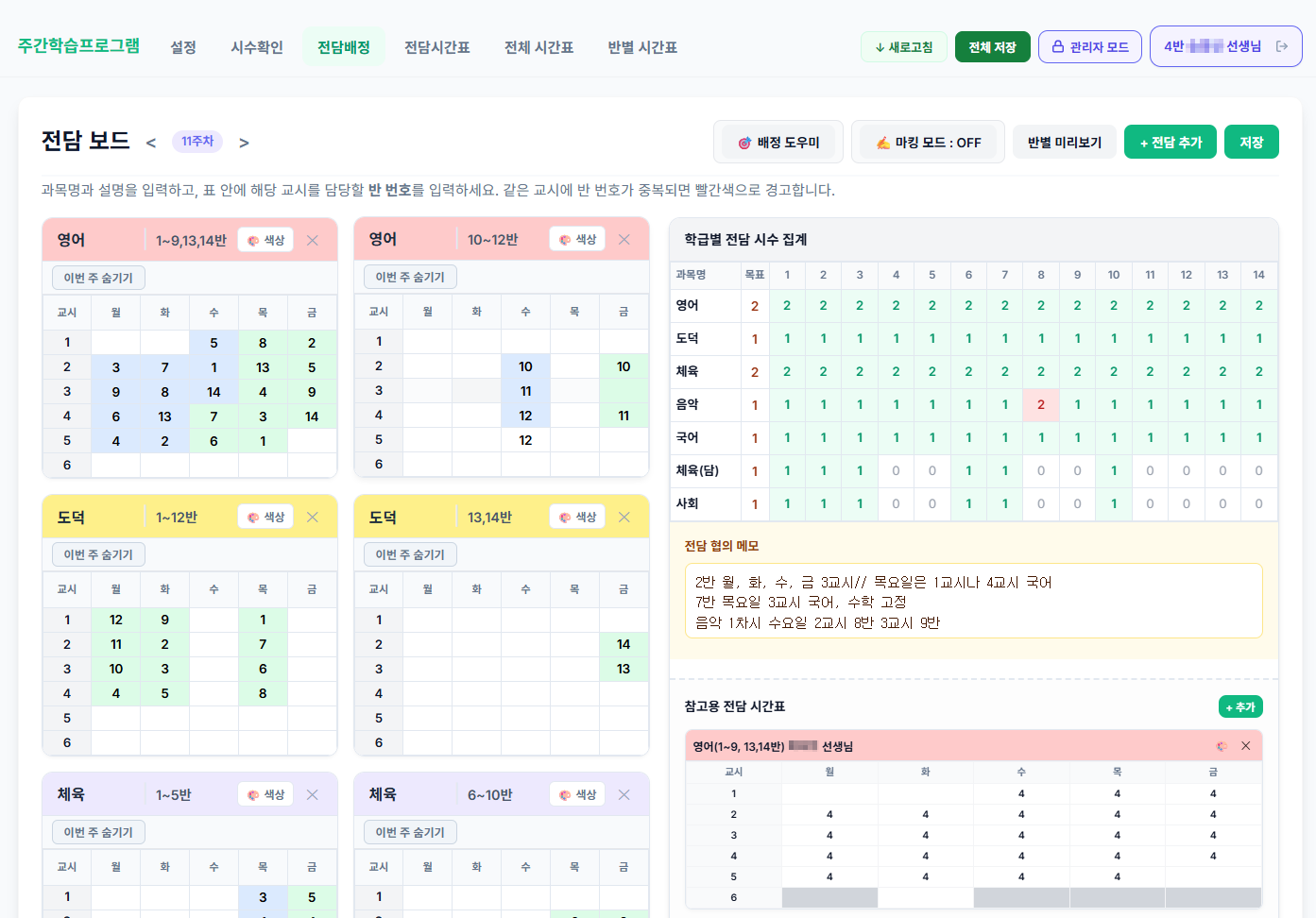Click + 전담 추가 button

click(1171, 143)
